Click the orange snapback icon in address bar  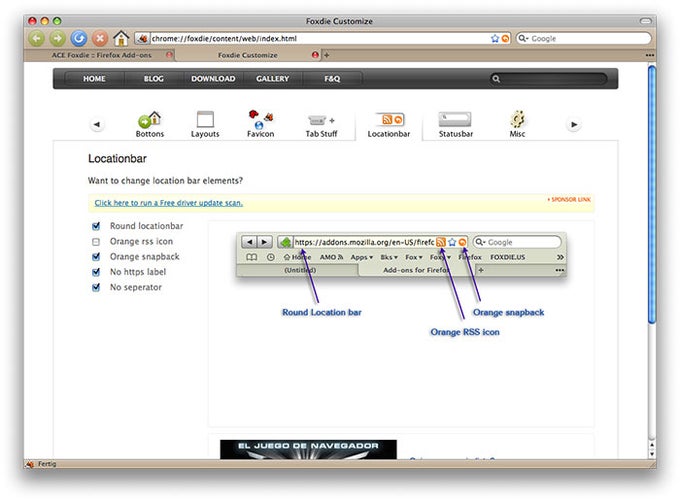tap(505, 39)
